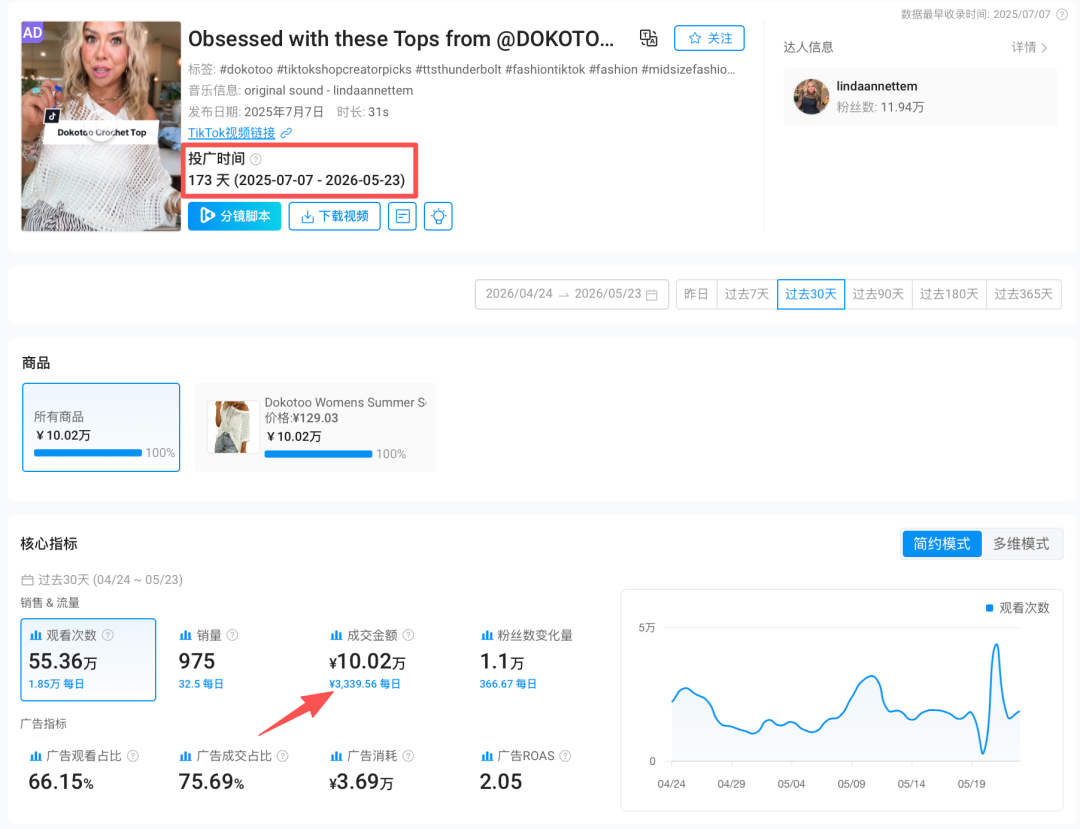Image resolution: width=1080 pixels, height=829 pixels.
Task: Click the lightbulb idea icon button
Action: [x=438, y=216]
